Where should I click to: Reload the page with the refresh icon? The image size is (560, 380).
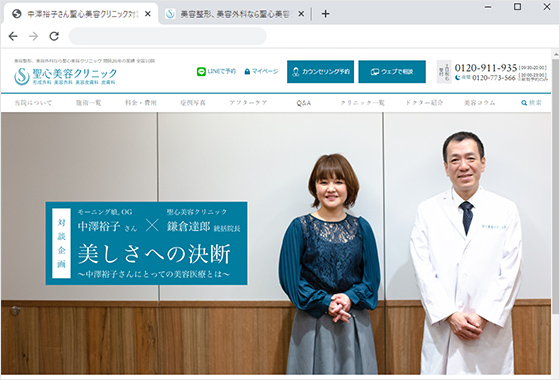coord(54,36)
